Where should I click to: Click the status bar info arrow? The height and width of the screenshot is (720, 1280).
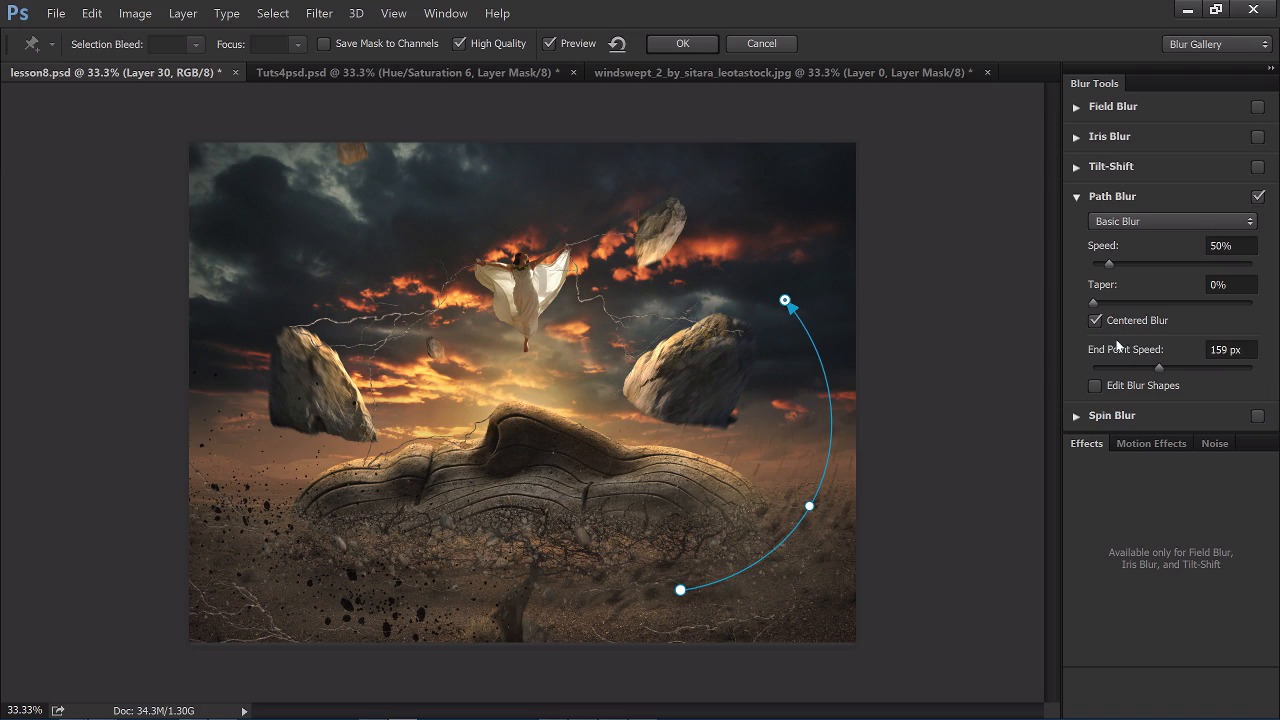coord(244,711)
